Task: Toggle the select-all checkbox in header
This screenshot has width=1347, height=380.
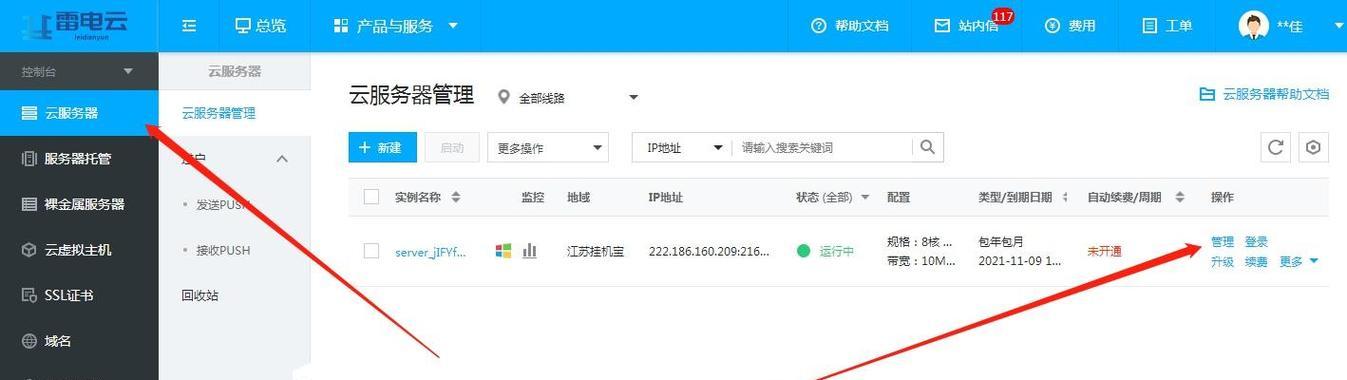Action: tap(371, 197)
